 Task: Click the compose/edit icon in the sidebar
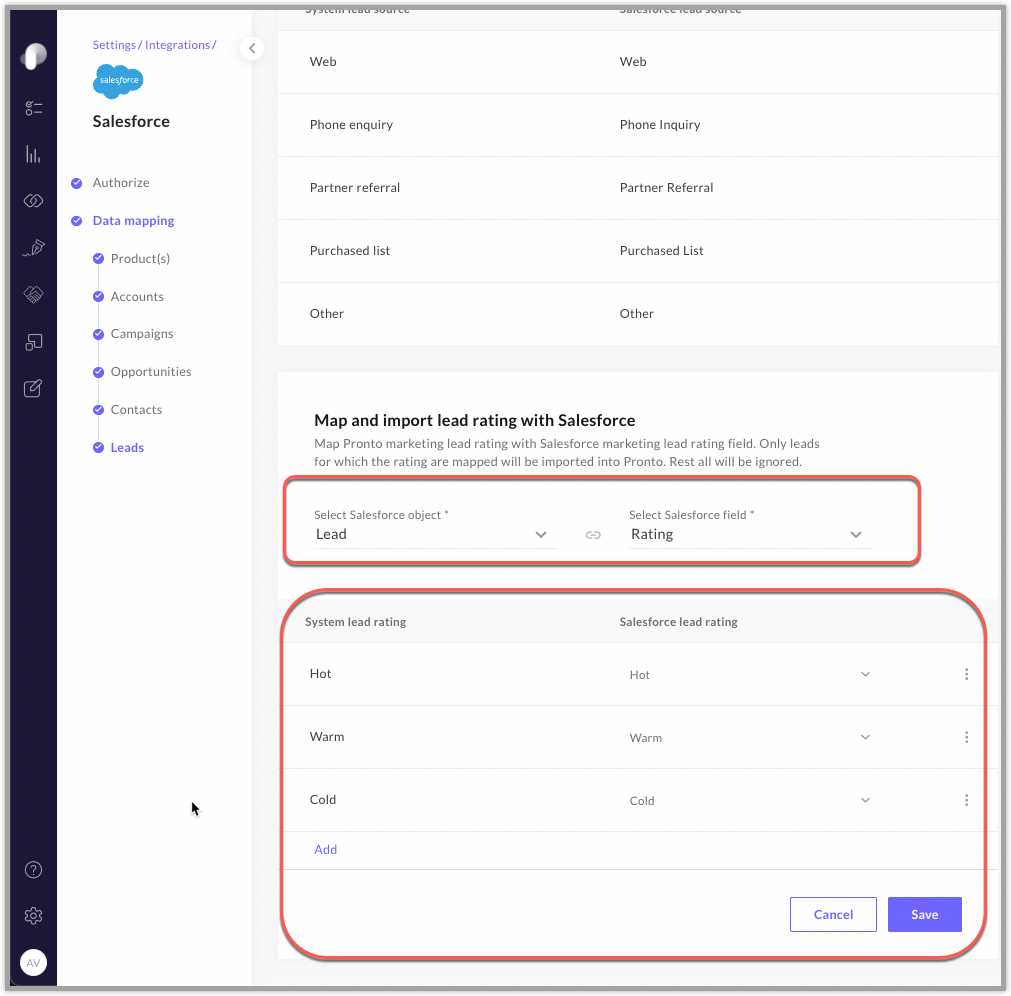point(33,388)
